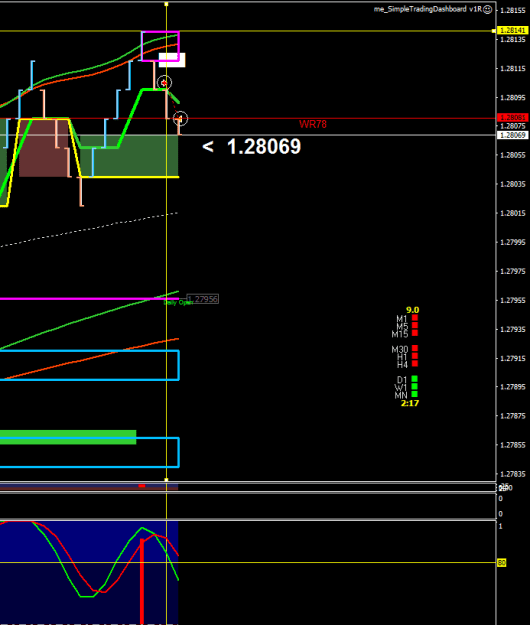This screenshot has height=625, width=530.
Task: Click the D1 green timeframe indicator square
Action: (x=415, y=379)
